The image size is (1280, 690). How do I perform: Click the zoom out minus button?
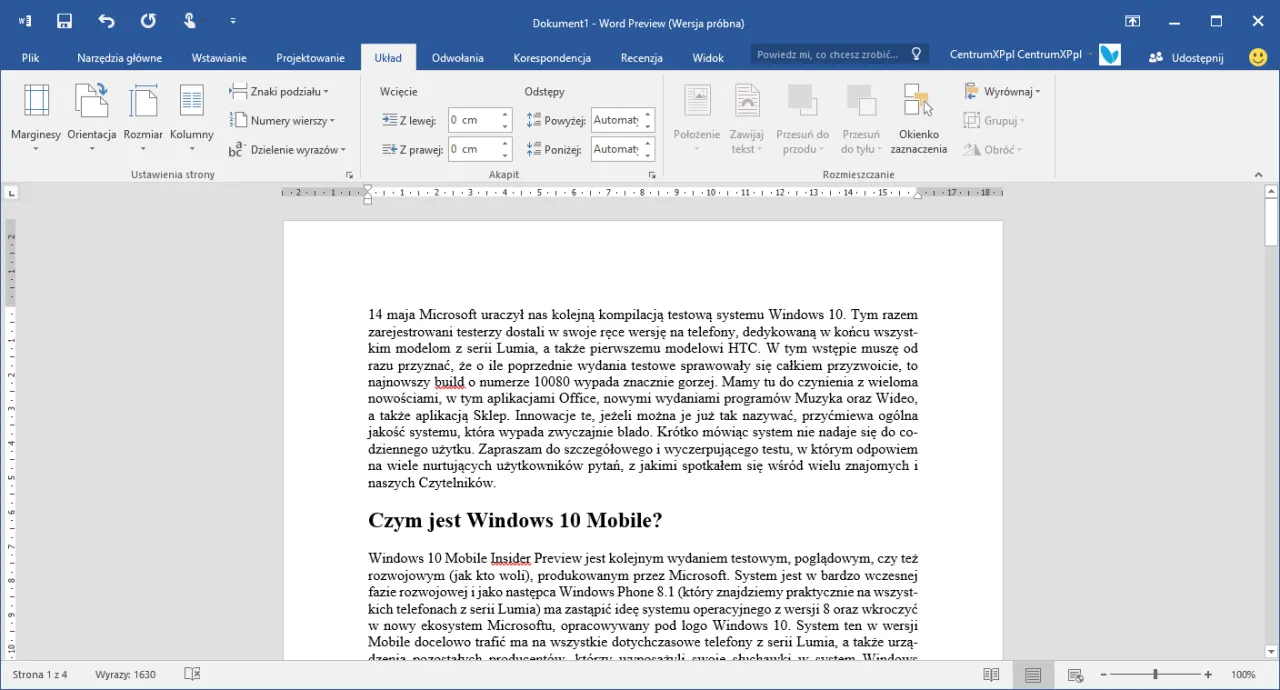pyautogui.click(x=1104, y=675)
